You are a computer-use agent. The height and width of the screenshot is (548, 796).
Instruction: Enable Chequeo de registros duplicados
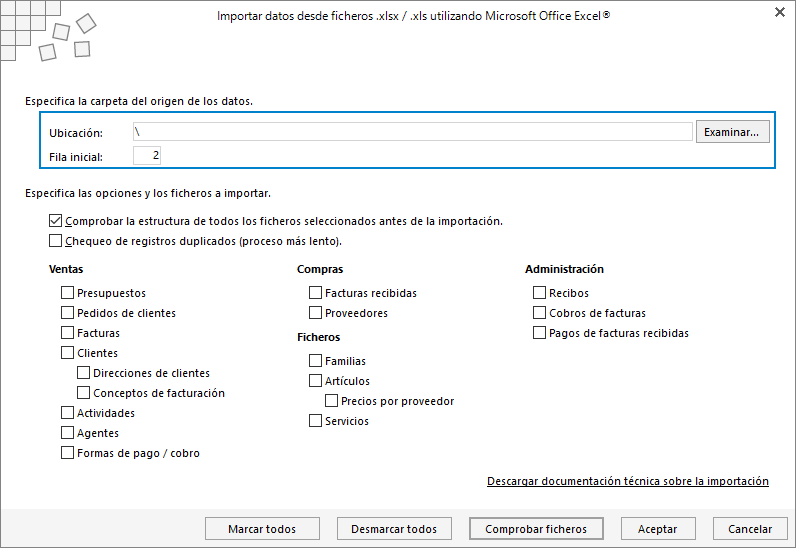click(55, 241)
